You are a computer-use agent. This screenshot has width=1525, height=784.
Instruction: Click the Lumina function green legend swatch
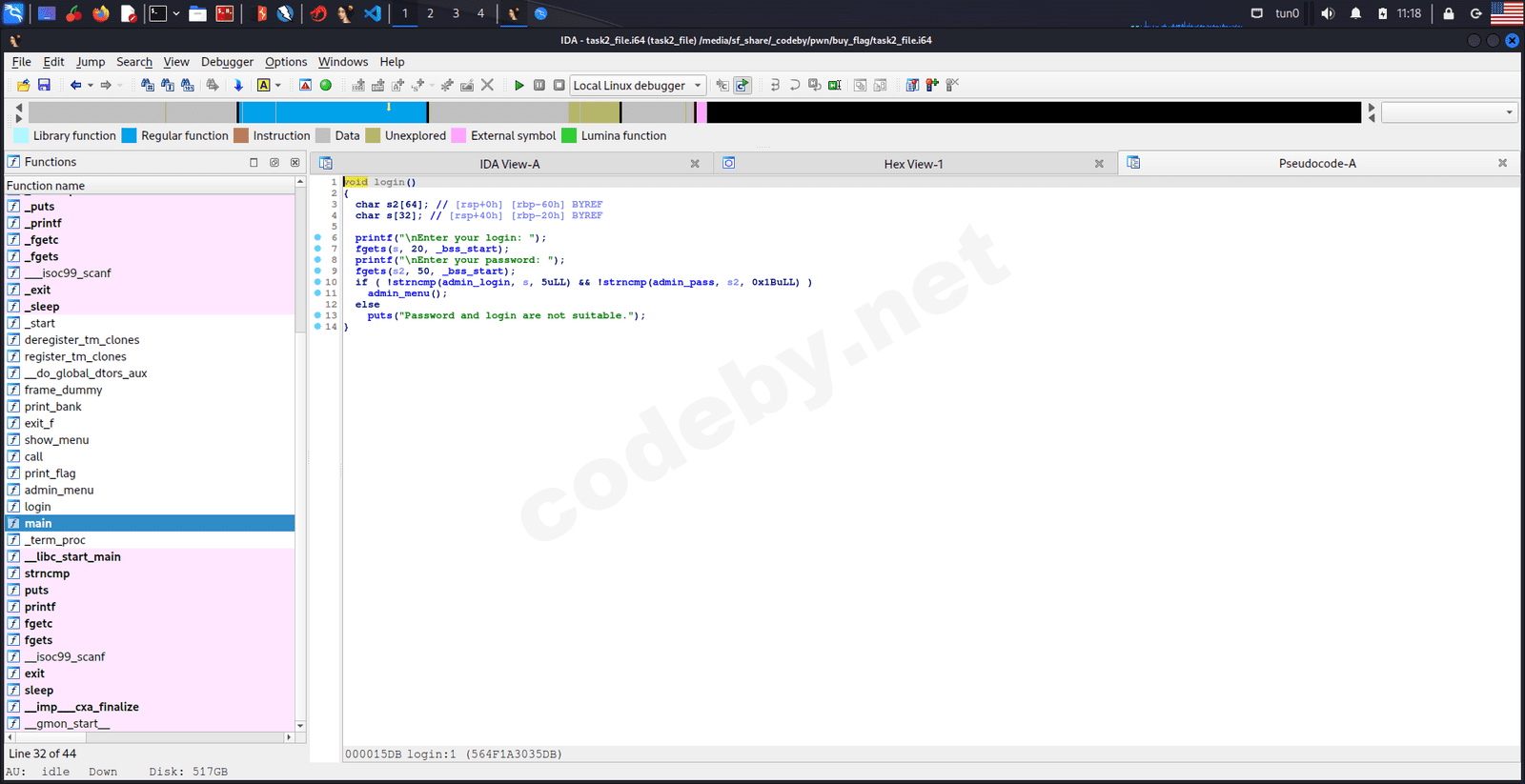[x=569, y=135]
